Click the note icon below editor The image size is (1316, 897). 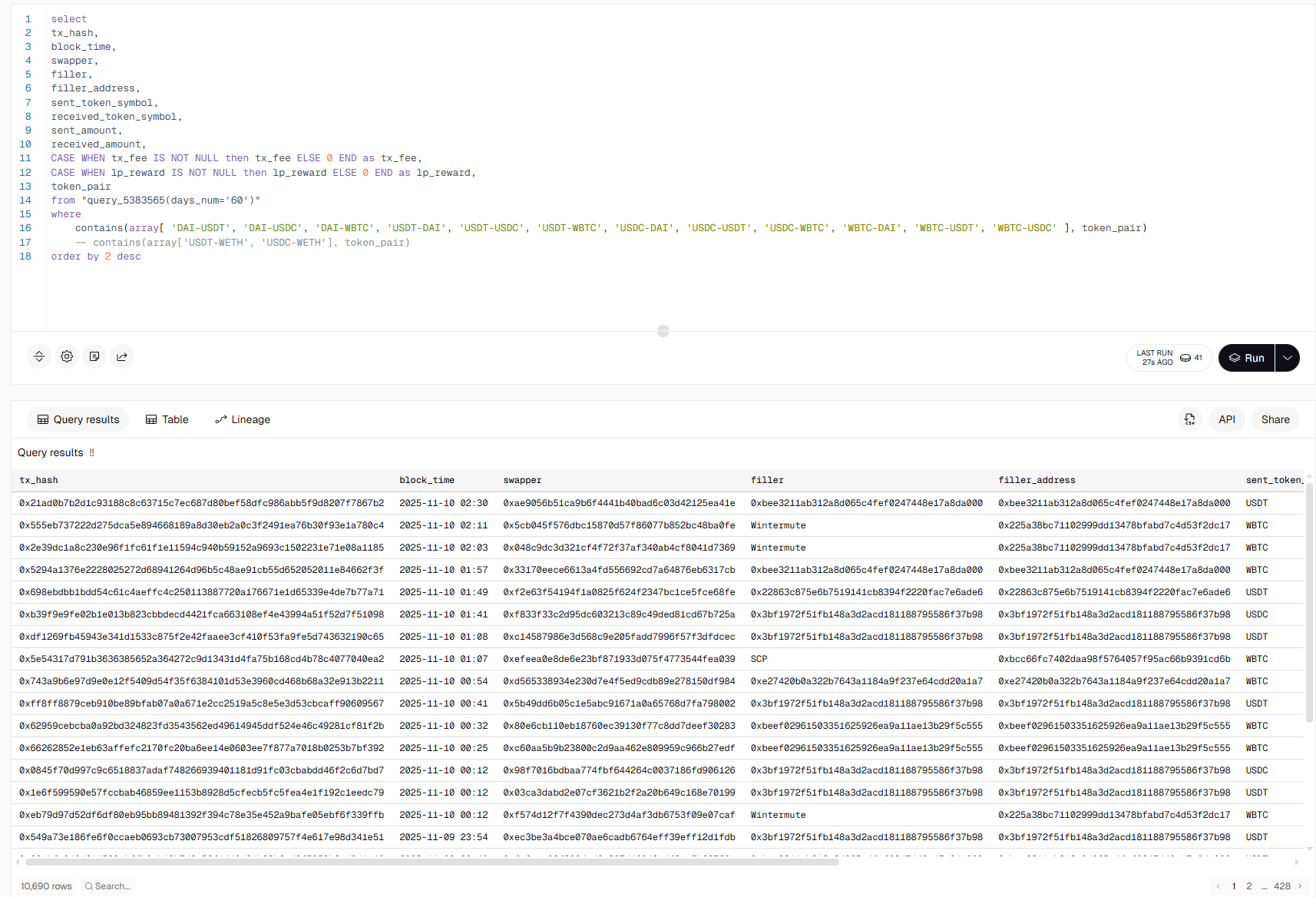[x=94, y=356]
